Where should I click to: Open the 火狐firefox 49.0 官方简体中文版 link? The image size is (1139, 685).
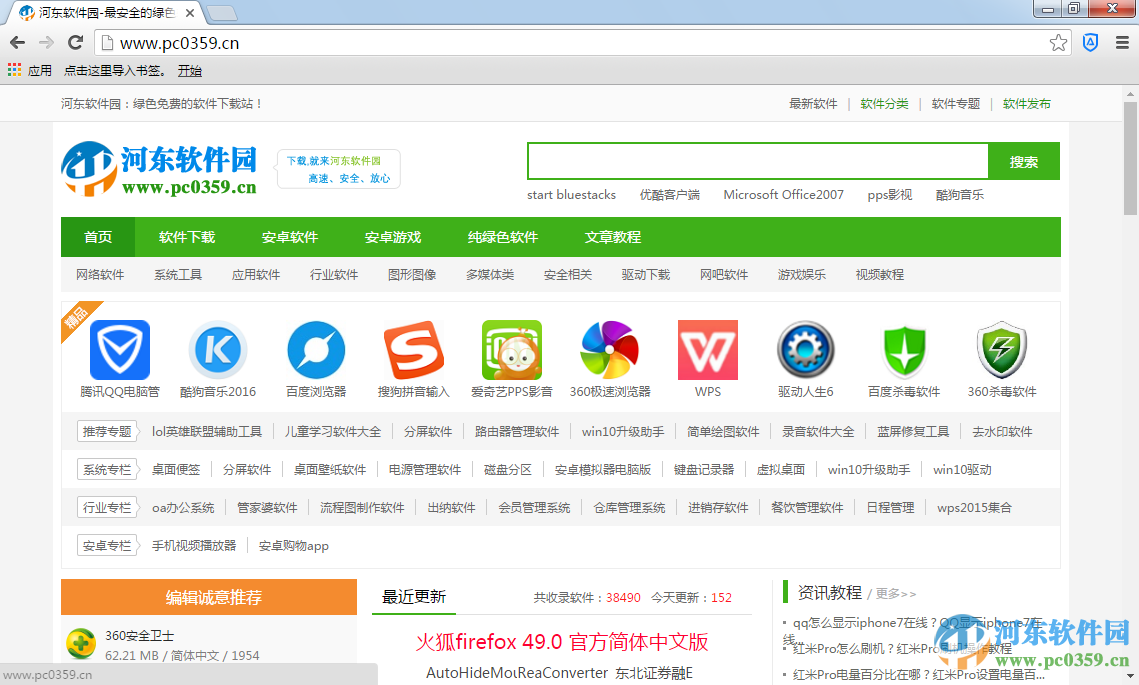click(x=561, y=641)
